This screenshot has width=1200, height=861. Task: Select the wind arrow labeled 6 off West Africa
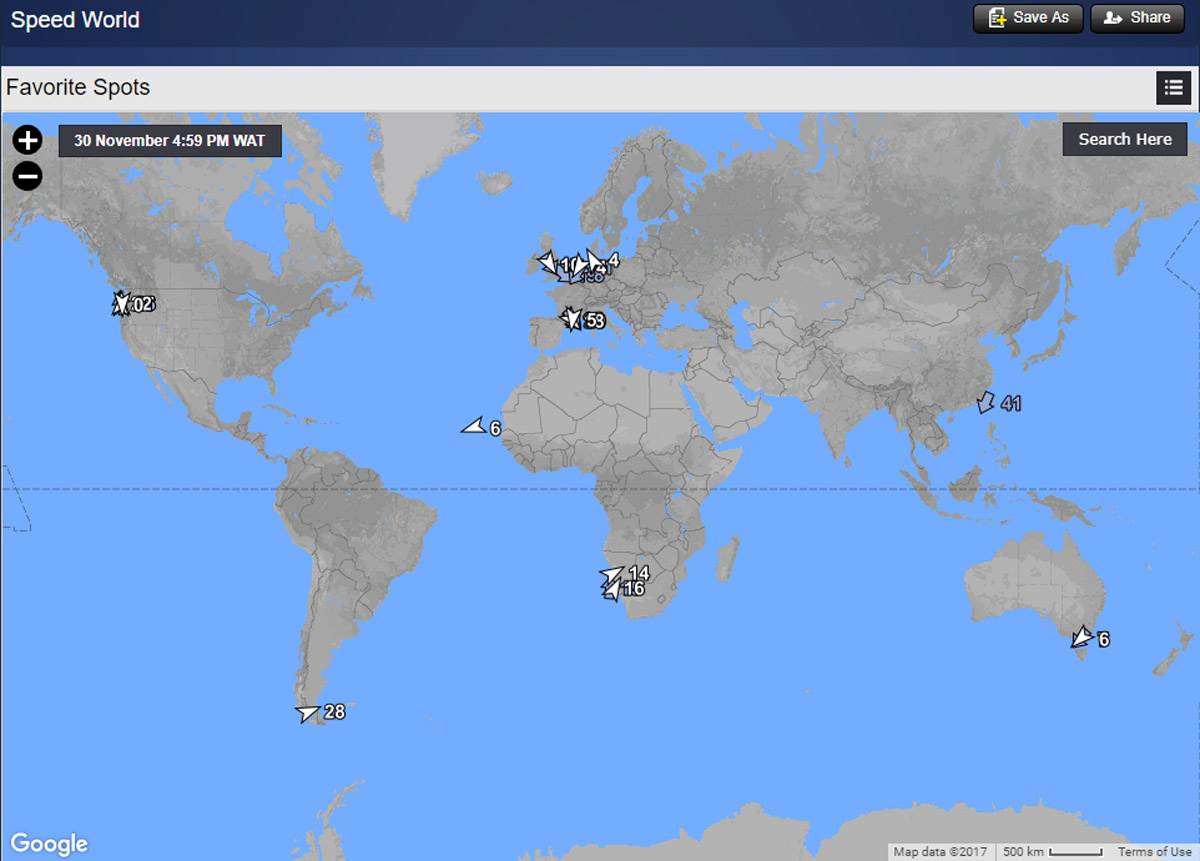473,427
